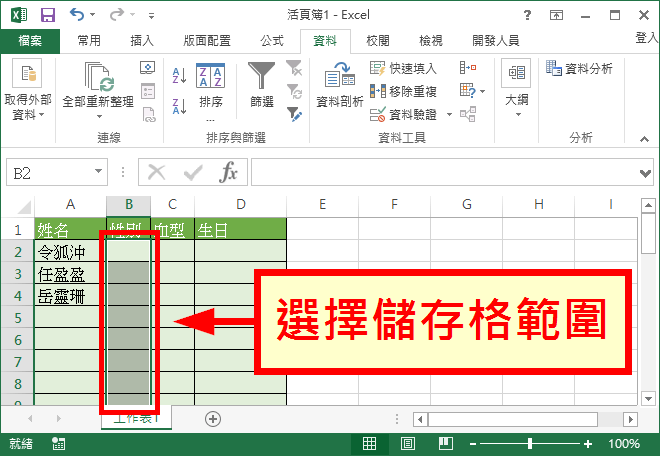The image size is (660, 456).
Task: Click the zoom slider handle
Action: [530, 443]
